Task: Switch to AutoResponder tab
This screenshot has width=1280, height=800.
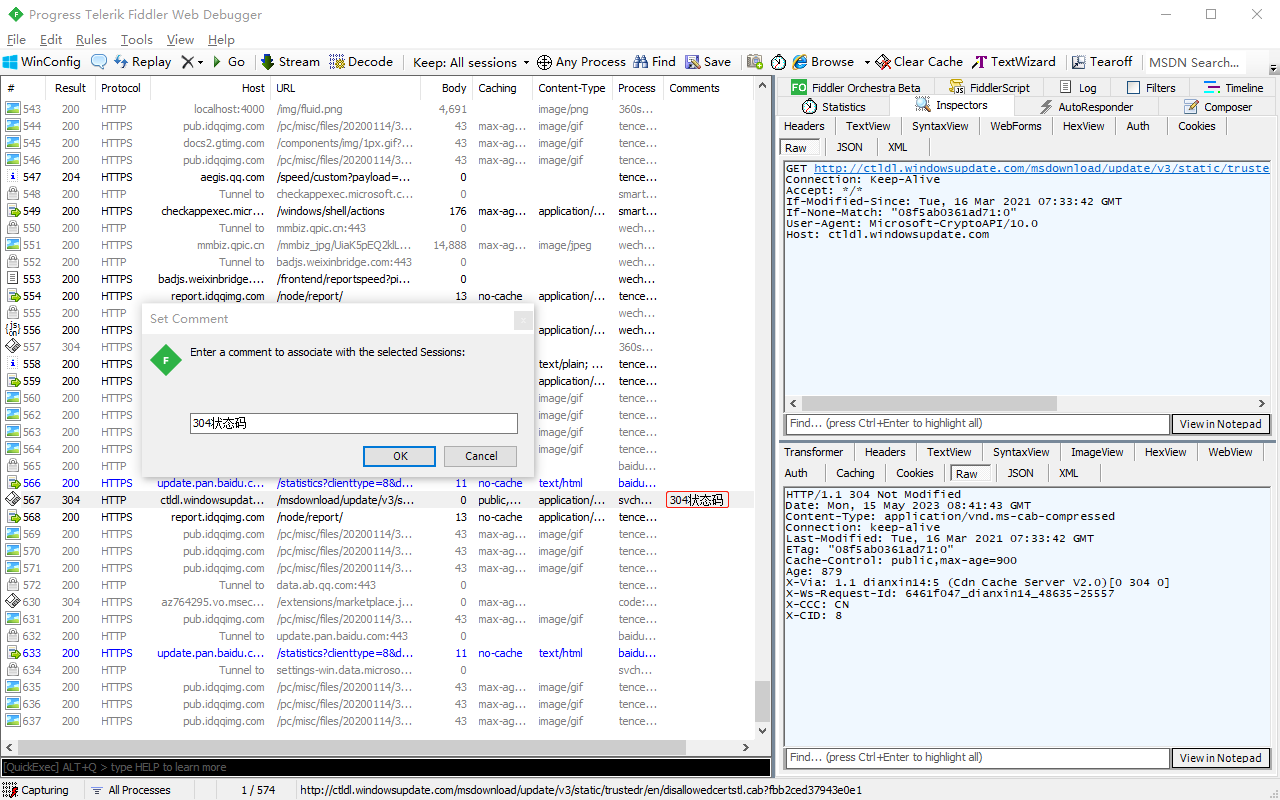Action: (1086, 107)
